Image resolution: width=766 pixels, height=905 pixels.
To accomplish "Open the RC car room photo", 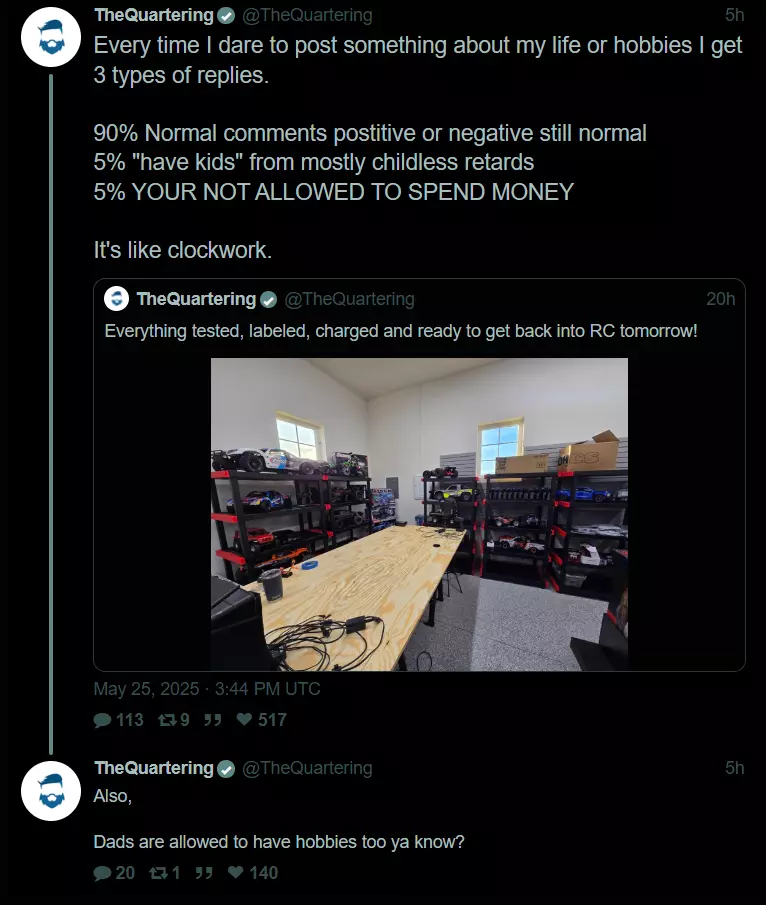I will (420, 514).
